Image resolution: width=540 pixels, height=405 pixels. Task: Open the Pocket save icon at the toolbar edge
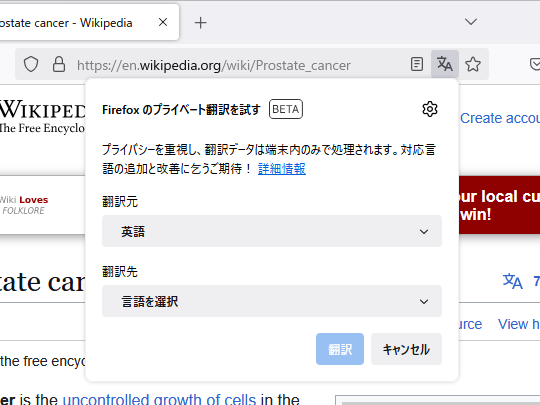535,64
